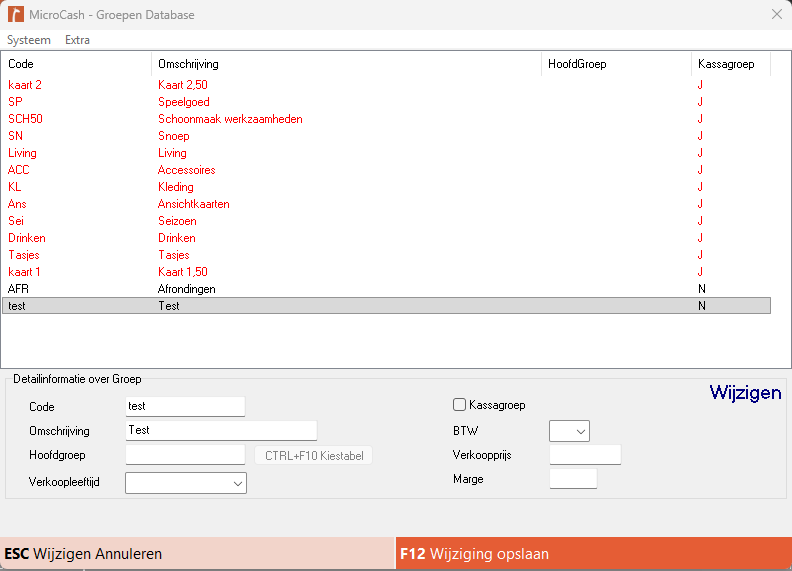Close the Groepen Database window
This screenshot has width=792, height=571.
click(x=777, y=14)
